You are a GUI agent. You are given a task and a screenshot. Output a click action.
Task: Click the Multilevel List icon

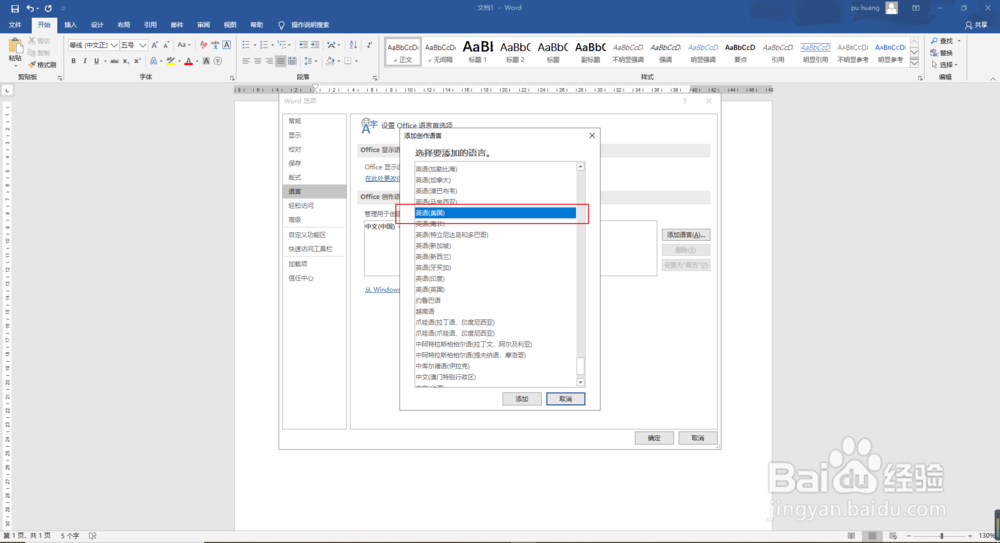coord(282,45)
